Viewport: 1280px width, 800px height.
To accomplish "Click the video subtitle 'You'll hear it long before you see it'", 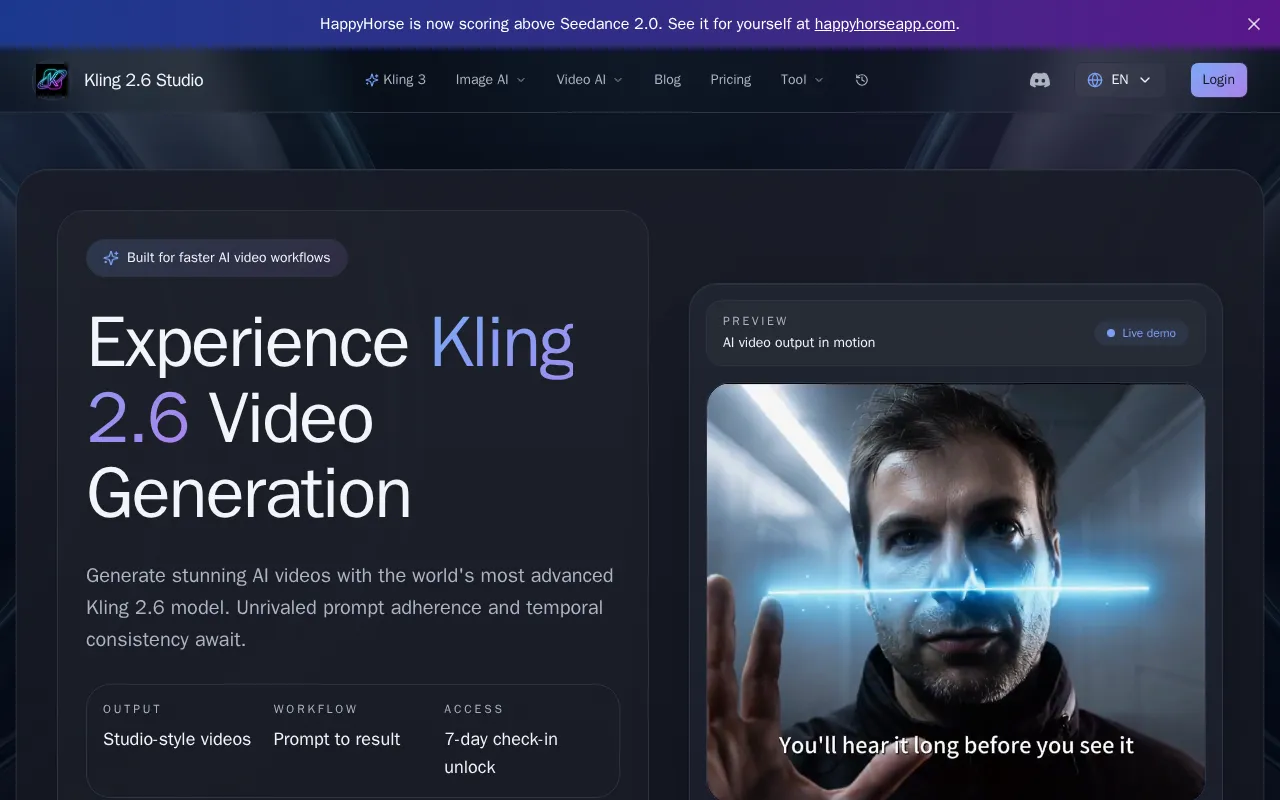I will pos(956,745).
